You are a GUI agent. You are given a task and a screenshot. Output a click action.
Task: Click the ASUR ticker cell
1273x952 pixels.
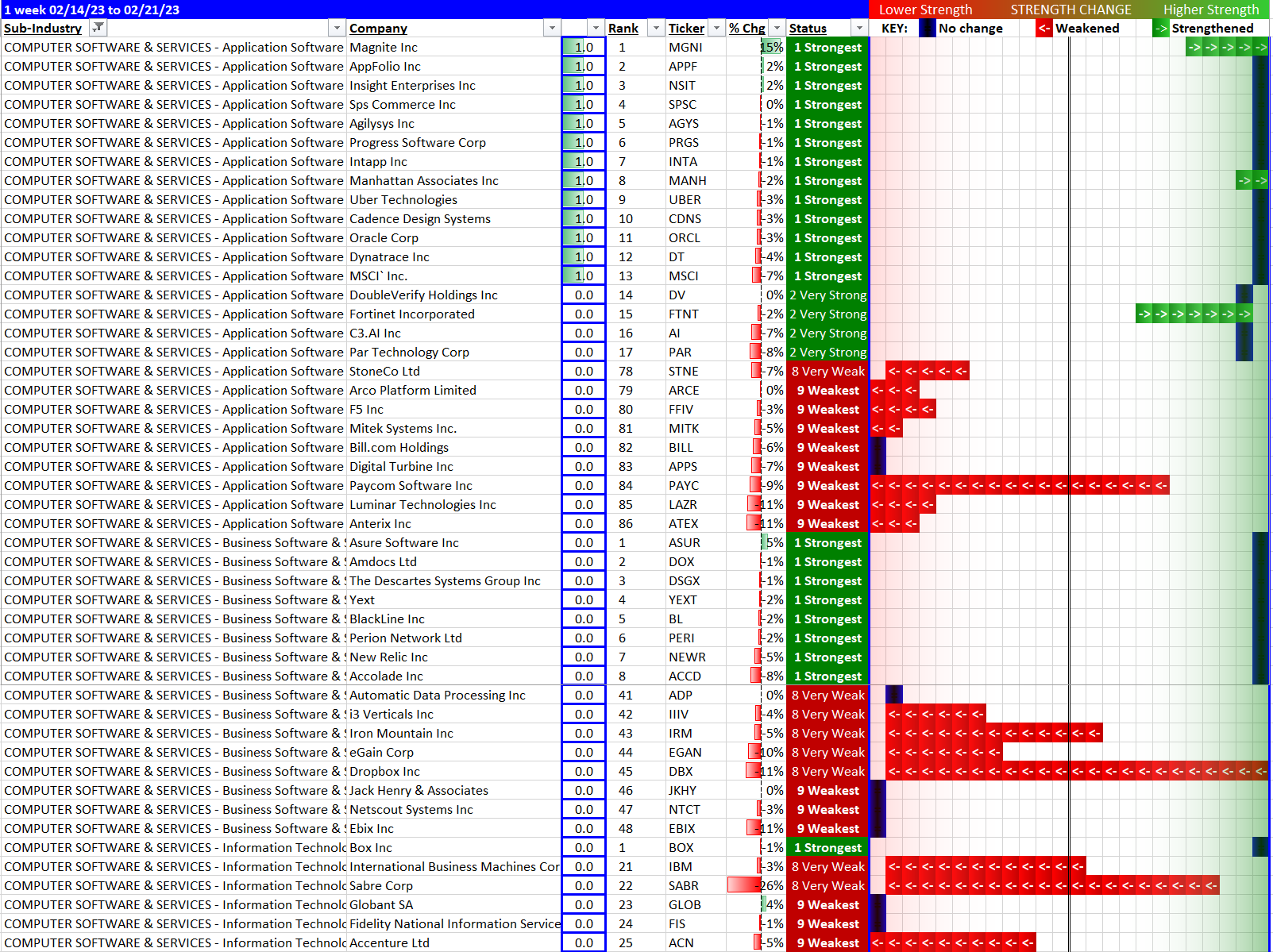(x=696, y=543)
